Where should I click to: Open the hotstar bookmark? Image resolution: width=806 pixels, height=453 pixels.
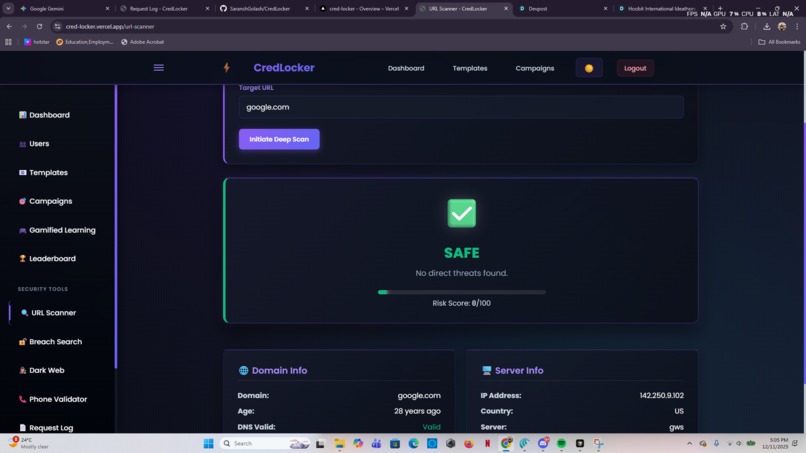click(36, 42)
